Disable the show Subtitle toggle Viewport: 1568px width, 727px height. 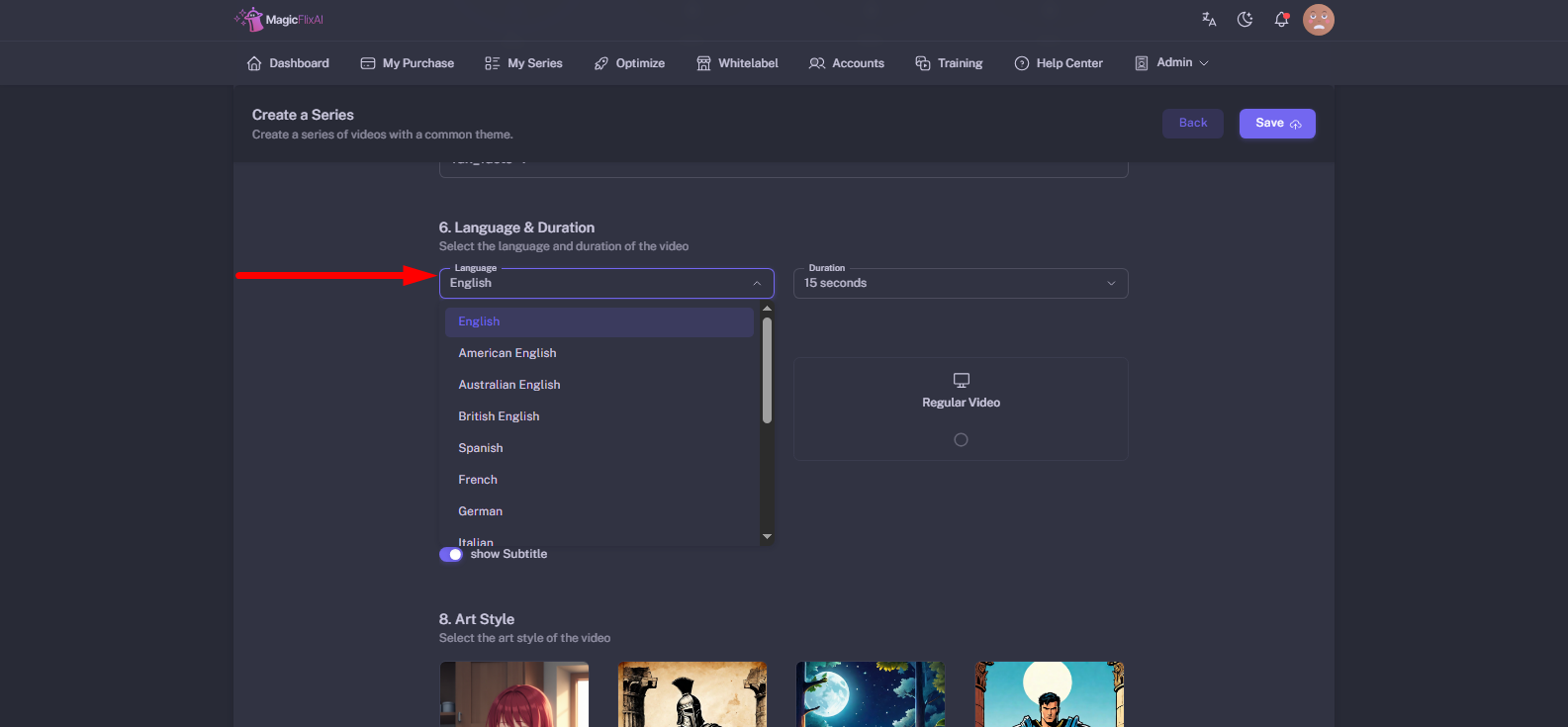(x=451, y=555)
